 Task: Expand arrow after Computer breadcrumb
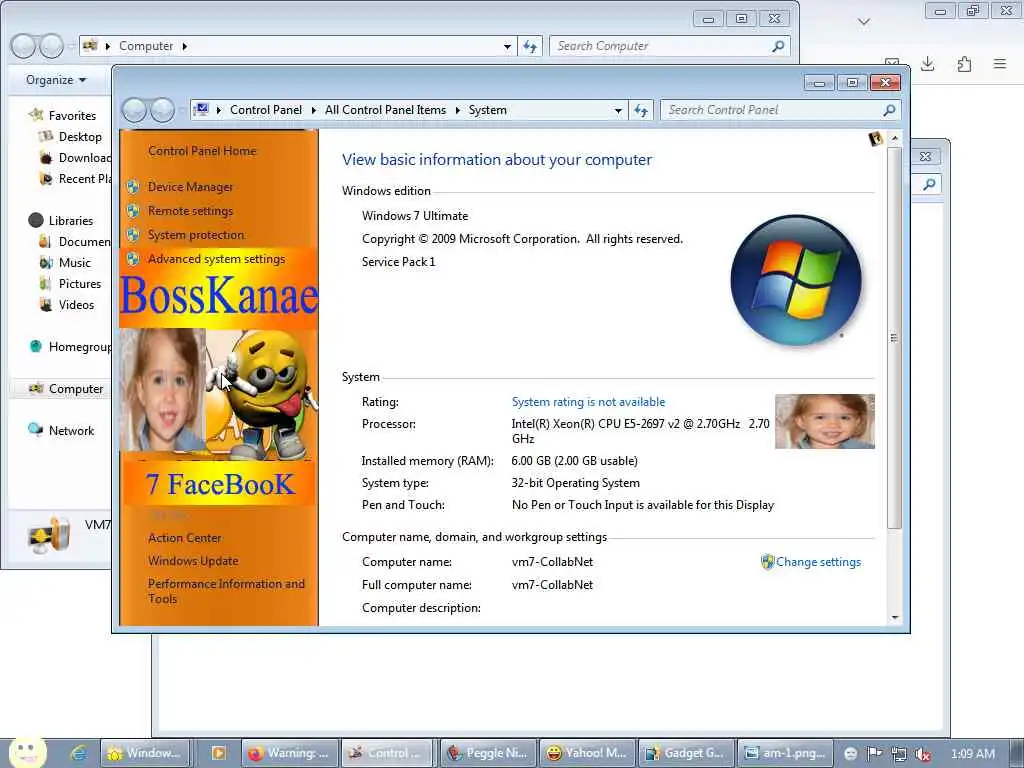(185, 46)
